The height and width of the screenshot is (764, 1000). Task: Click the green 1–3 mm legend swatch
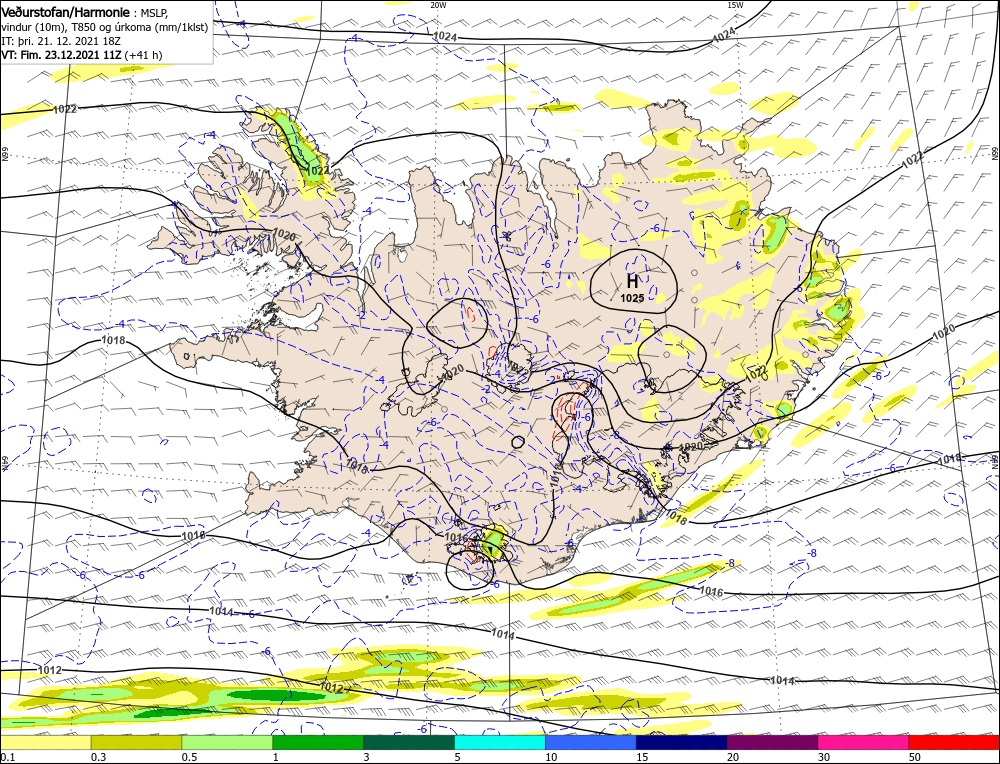[318, 742]
